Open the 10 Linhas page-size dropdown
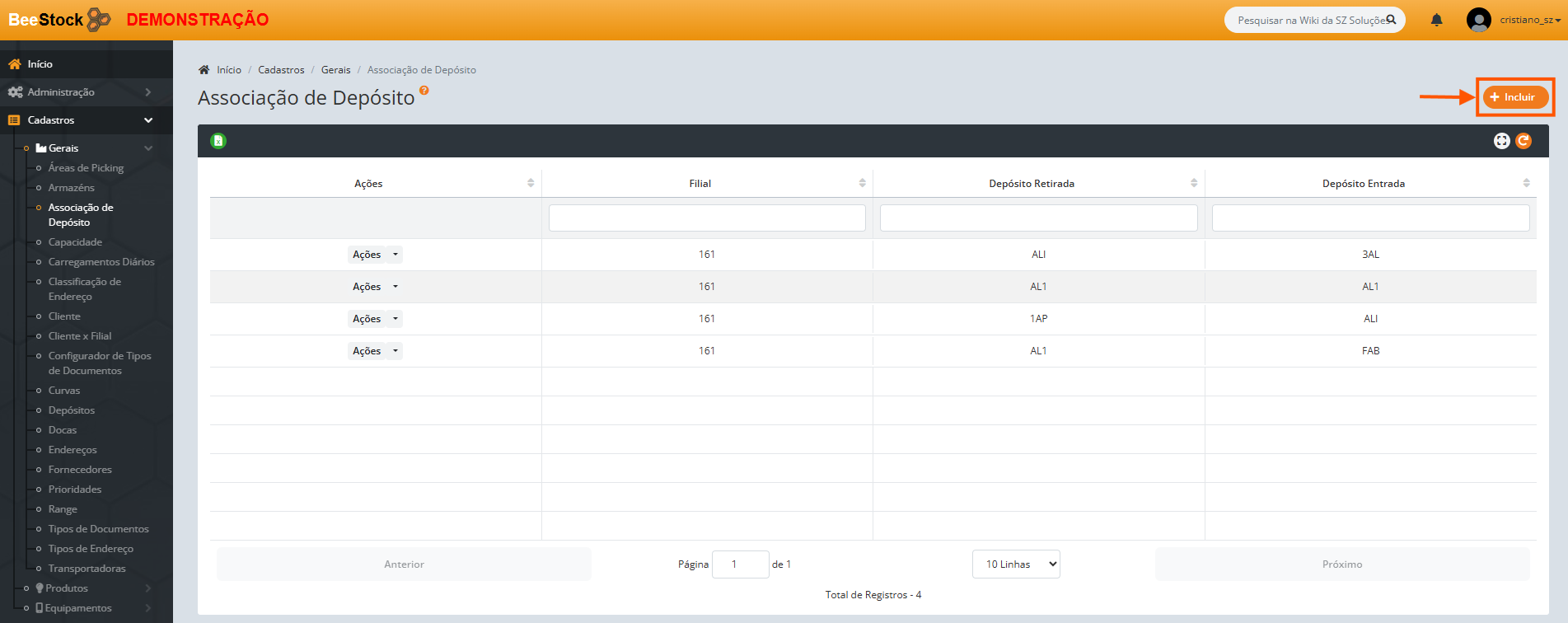The height and width of the screenshot is (623, 1568). click(1016, 564)
